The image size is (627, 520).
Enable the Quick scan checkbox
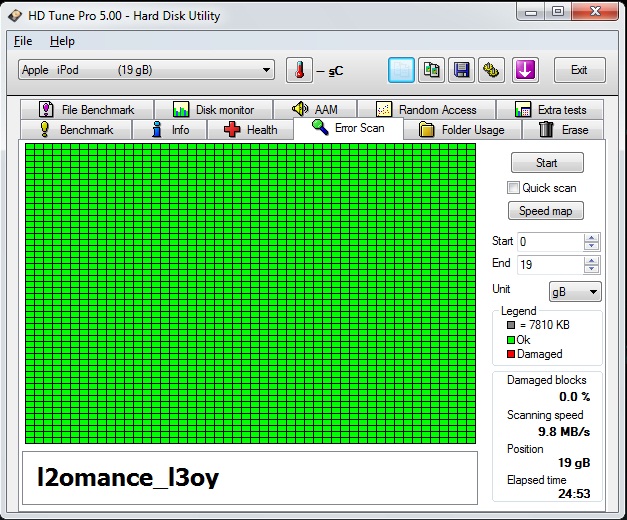(x=514, y=188)
